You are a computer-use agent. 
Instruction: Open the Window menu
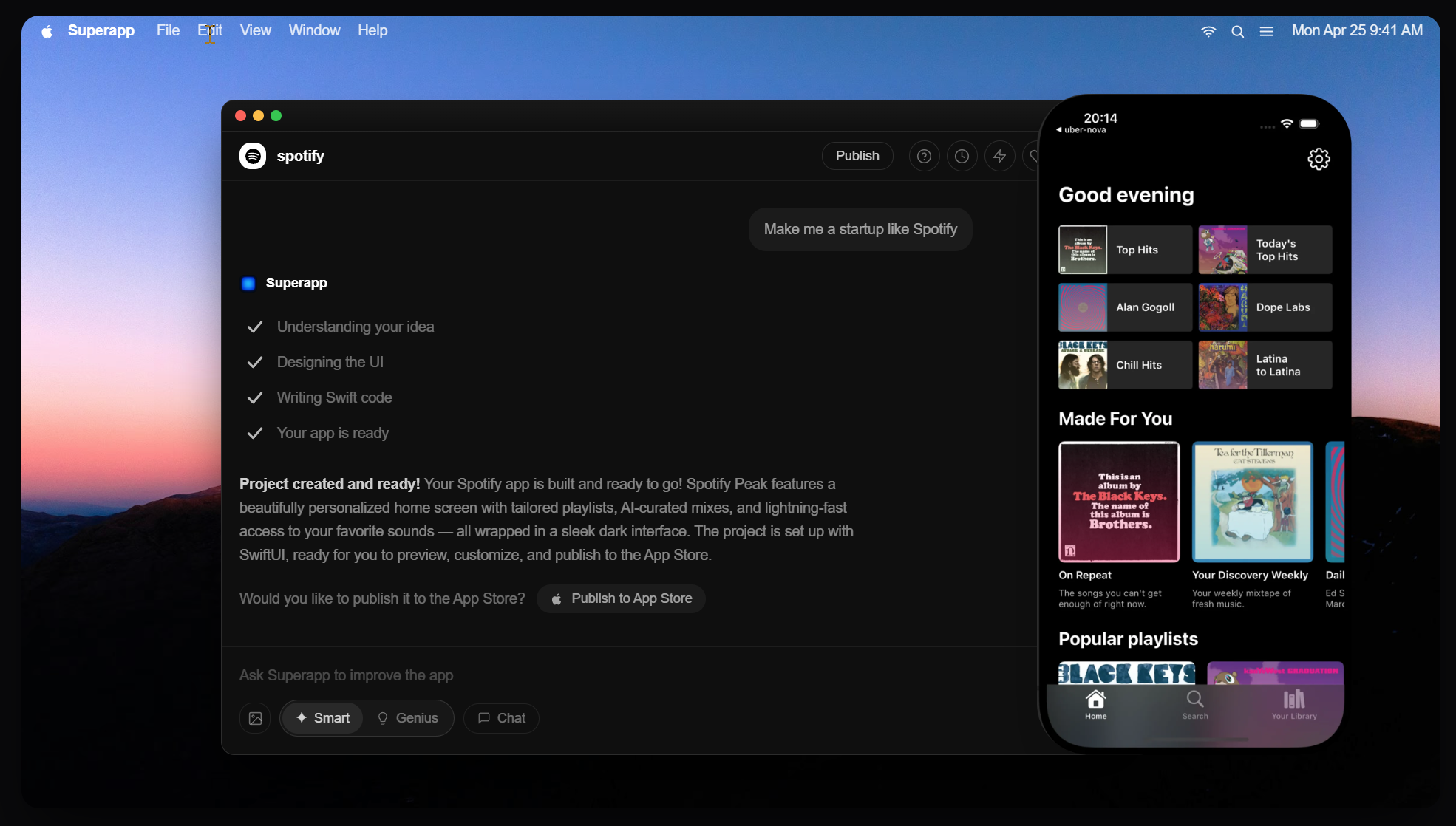314,30
